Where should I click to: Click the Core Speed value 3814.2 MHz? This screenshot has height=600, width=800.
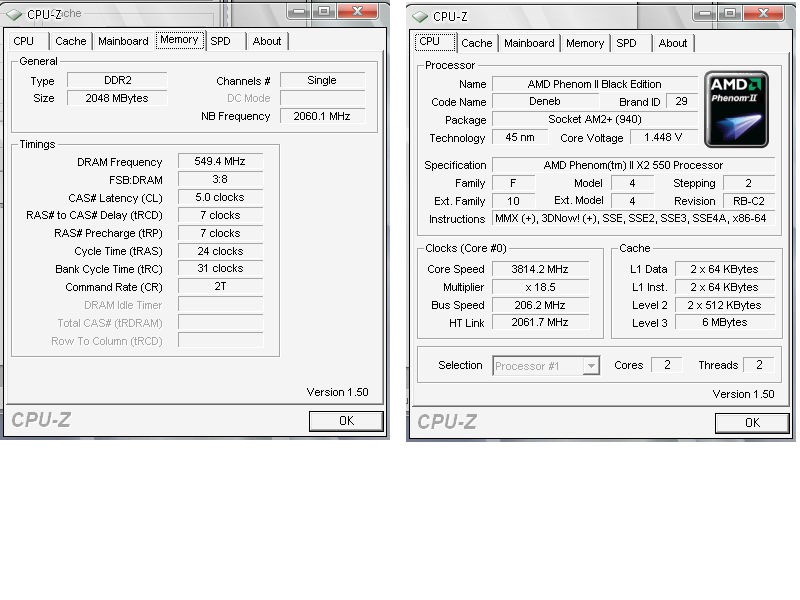540,269
